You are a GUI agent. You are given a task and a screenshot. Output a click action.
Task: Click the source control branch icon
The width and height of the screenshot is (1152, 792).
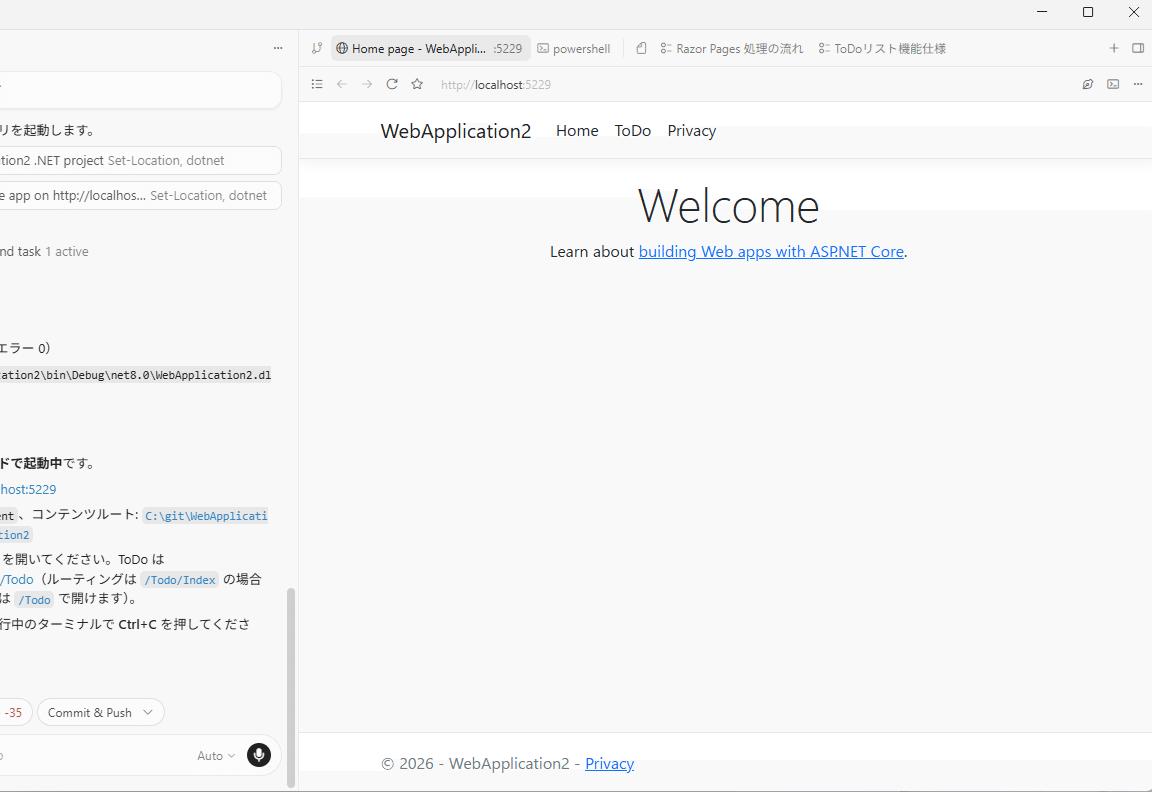tap(317, 48)
